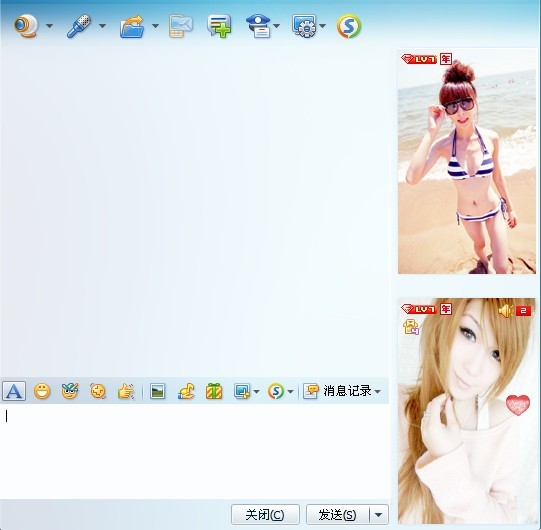Click the send file folder icon
541x530 pixels.
point(132,26)
